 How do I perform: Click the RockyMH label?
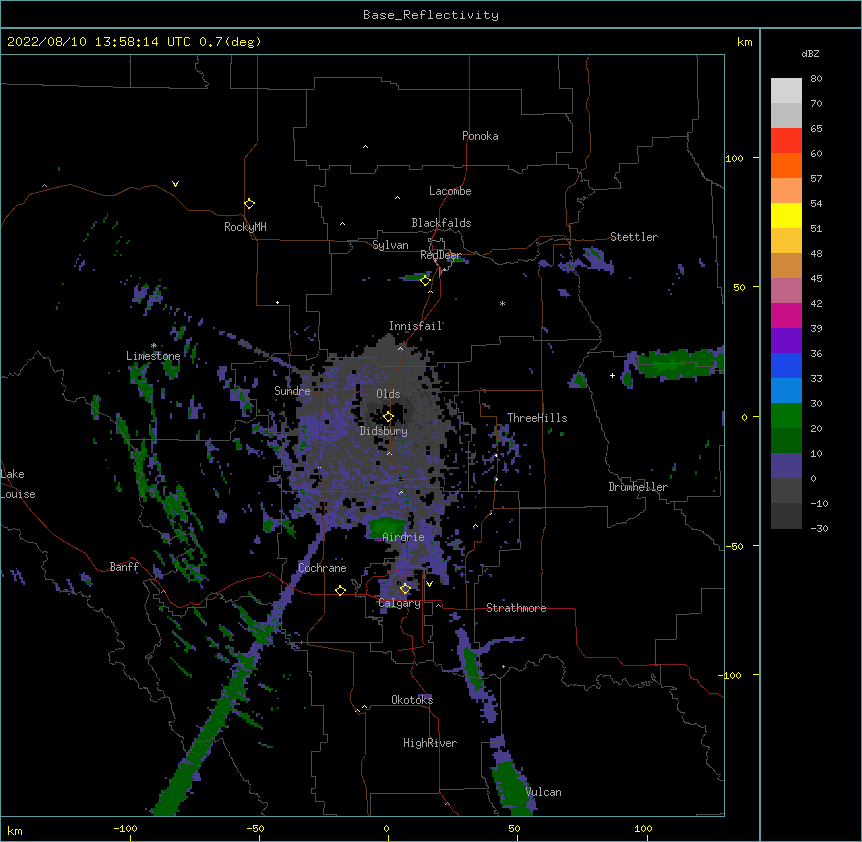(245, 227)
